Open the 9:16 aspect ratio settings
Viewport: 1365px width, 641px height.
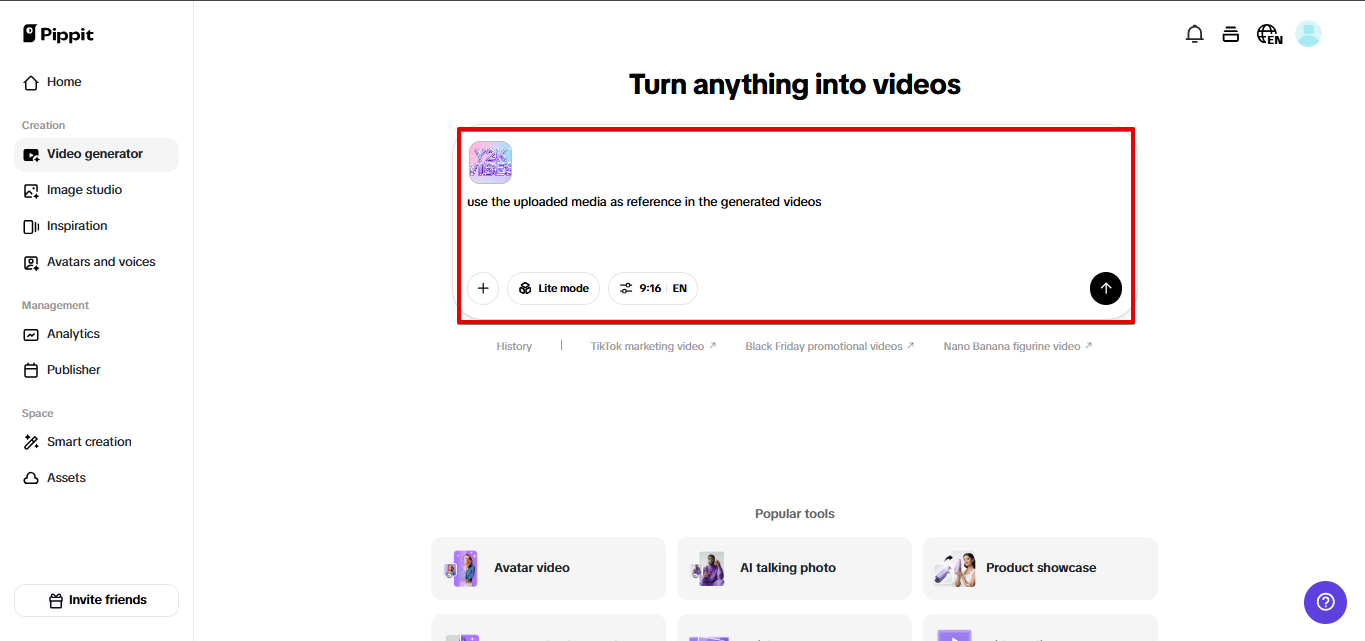[x=652, y=288]
